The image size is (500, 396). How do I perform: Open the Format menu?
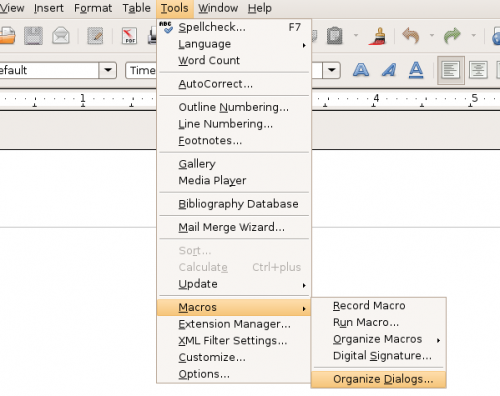[93, 8]
